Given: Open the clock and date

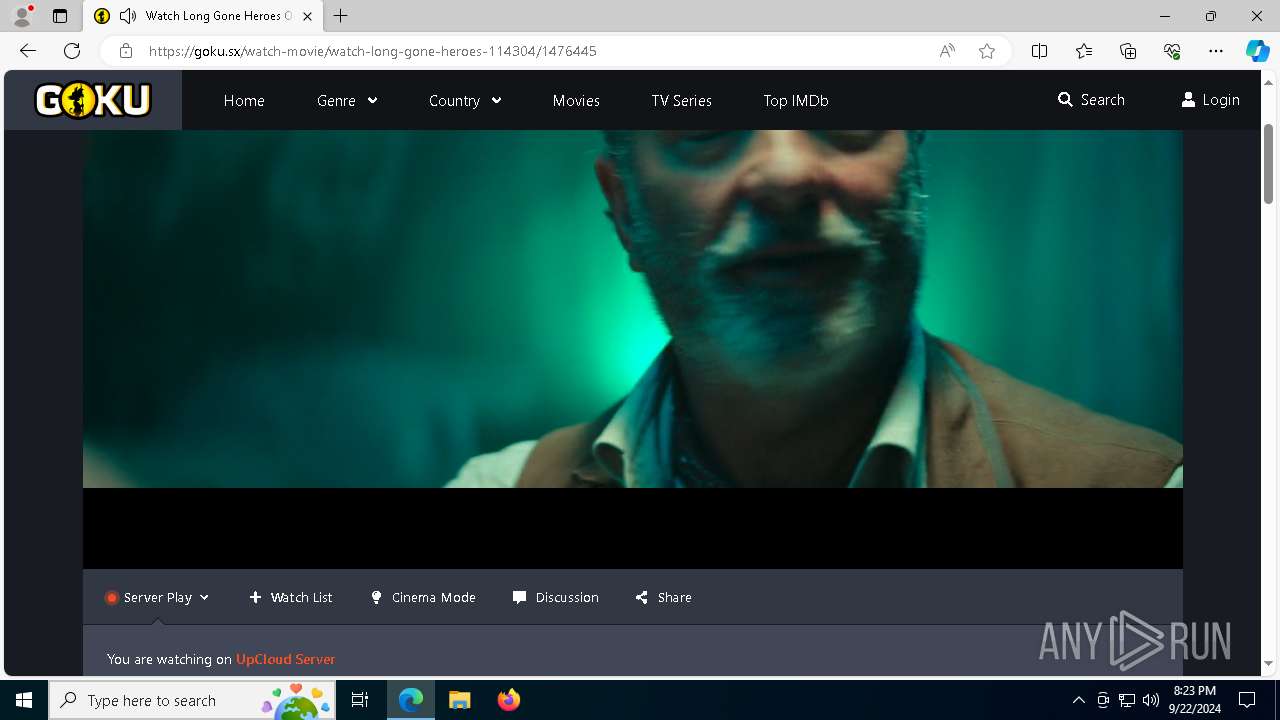Looking at the screenshot, I should [1194, 700].
